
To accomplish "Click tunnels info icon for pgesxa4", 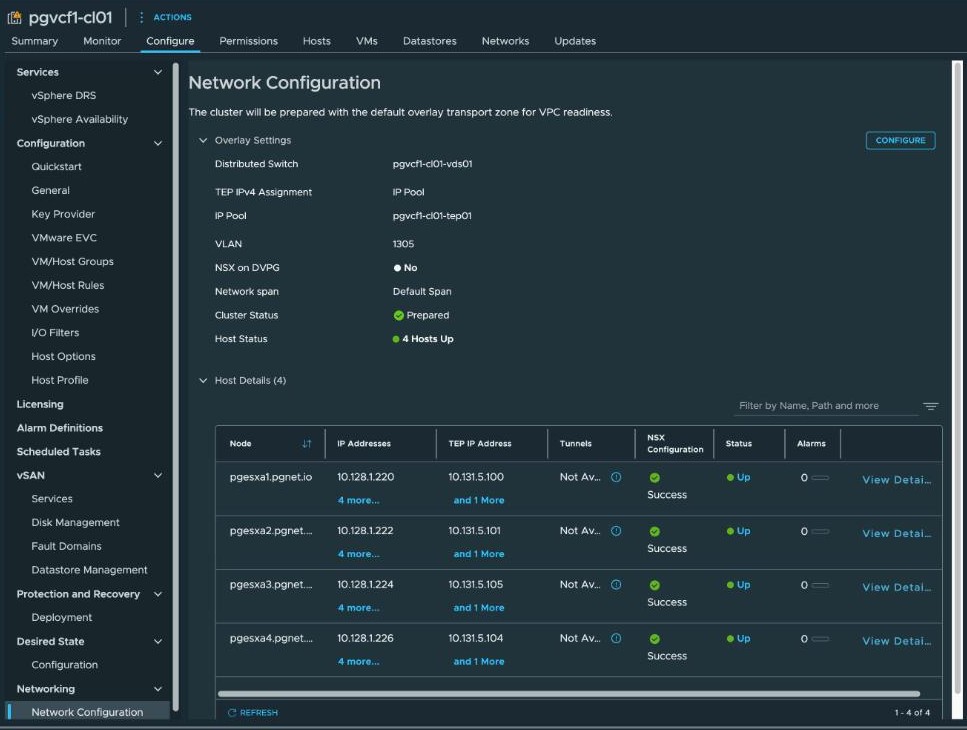I will [615, 638].
